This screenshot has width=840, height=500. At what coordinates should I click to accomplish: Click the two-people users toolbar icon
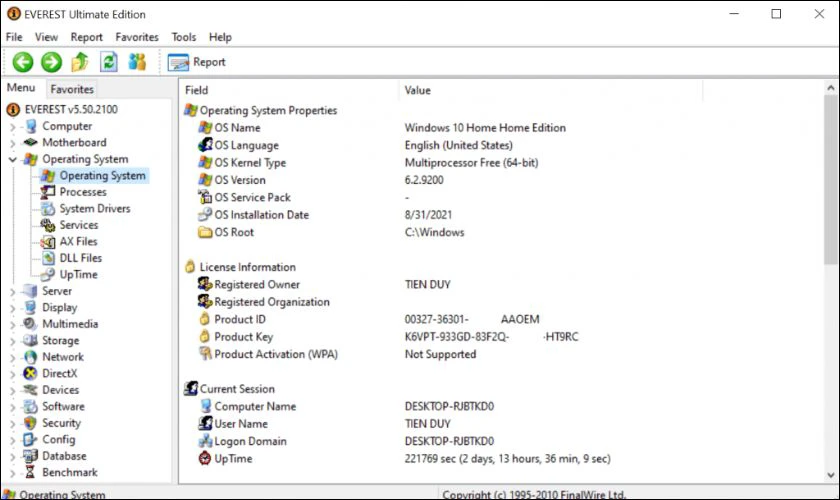coord(137,62)
